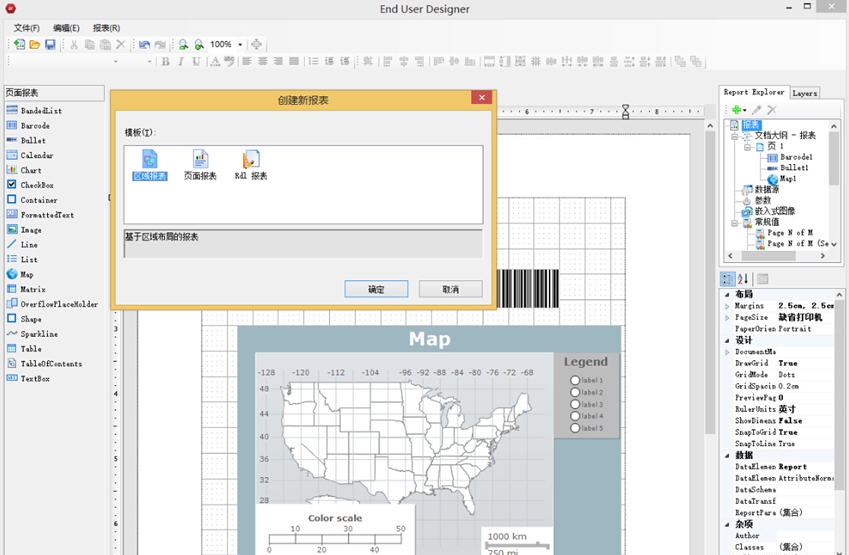Choose the Sparkline tool in the toolbox
849x555 pixels.
tap(38, 334)
